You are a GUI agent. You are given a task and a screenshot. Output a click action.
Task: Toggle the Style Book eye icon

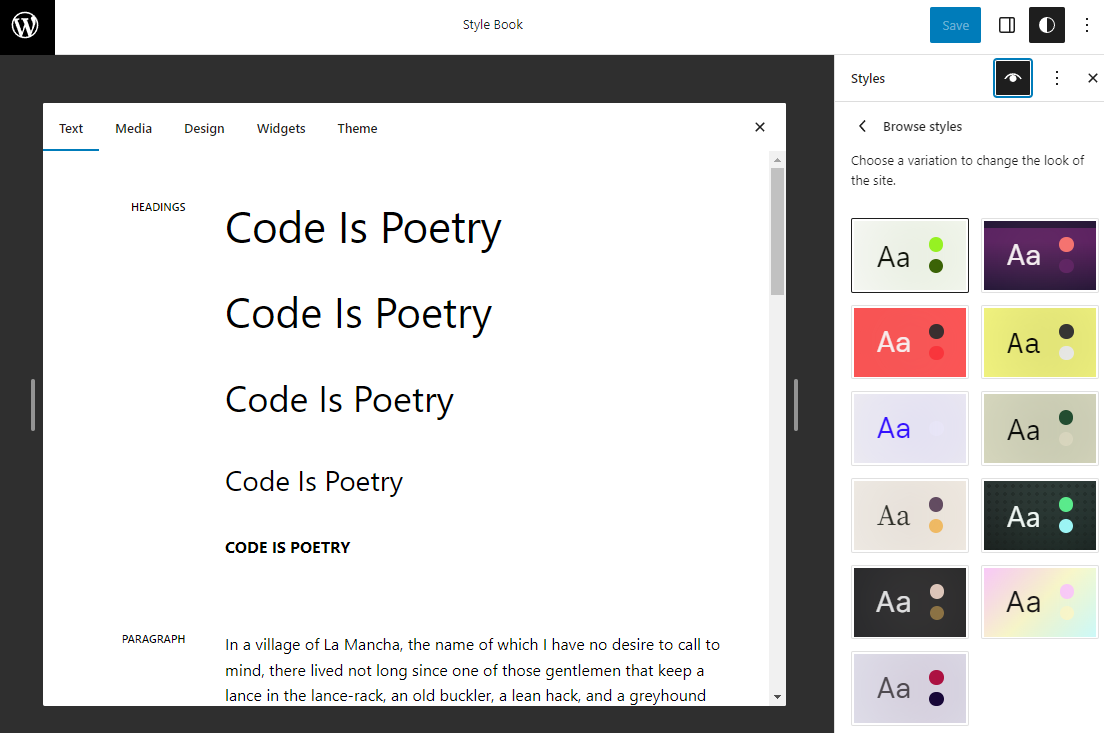tap(1013, 78)
